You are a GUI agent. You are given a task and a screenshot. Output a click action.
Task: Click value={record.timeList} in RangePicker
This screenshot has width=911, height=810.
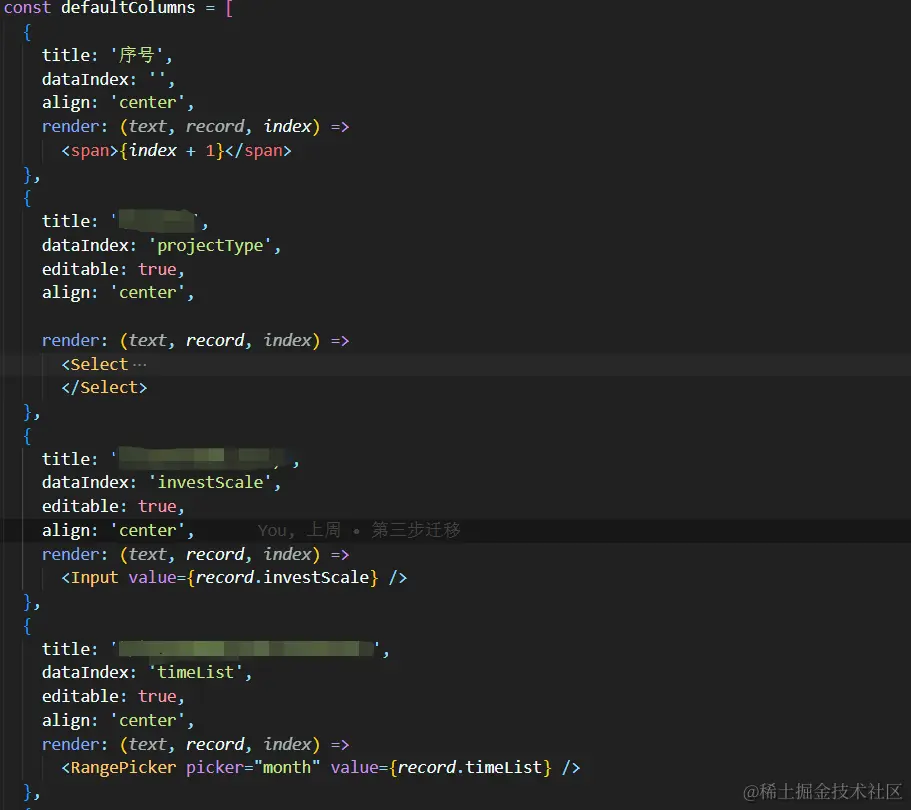[x=441, y=768]
